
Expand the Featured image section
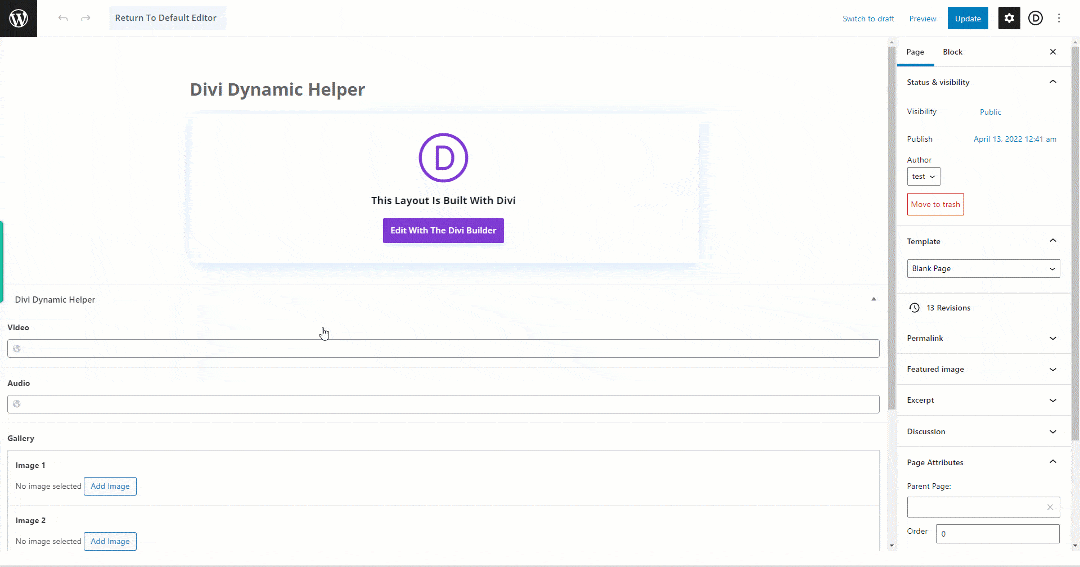1052,369
